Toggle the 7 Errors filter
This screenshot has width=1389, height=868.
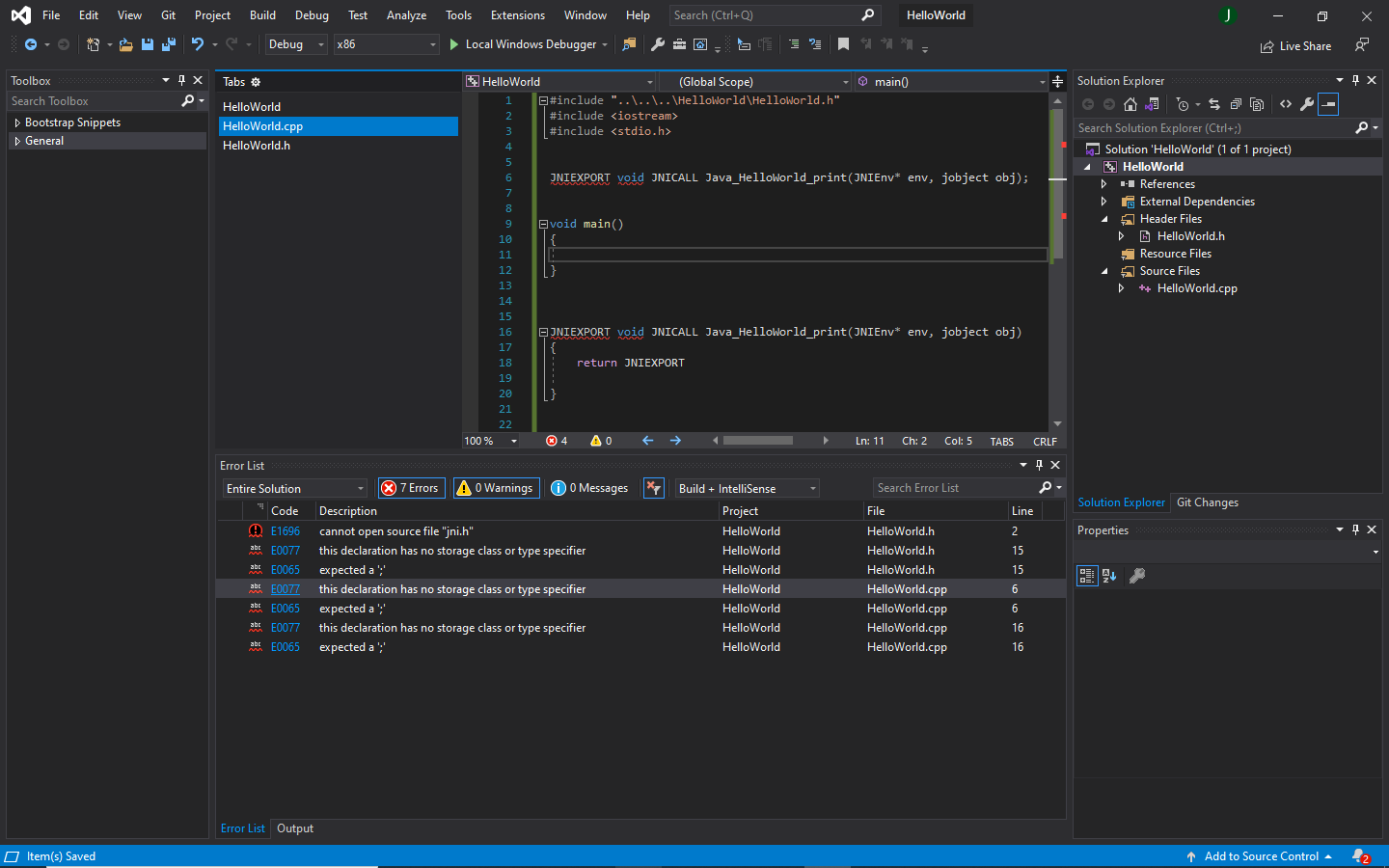pos(411,488)
